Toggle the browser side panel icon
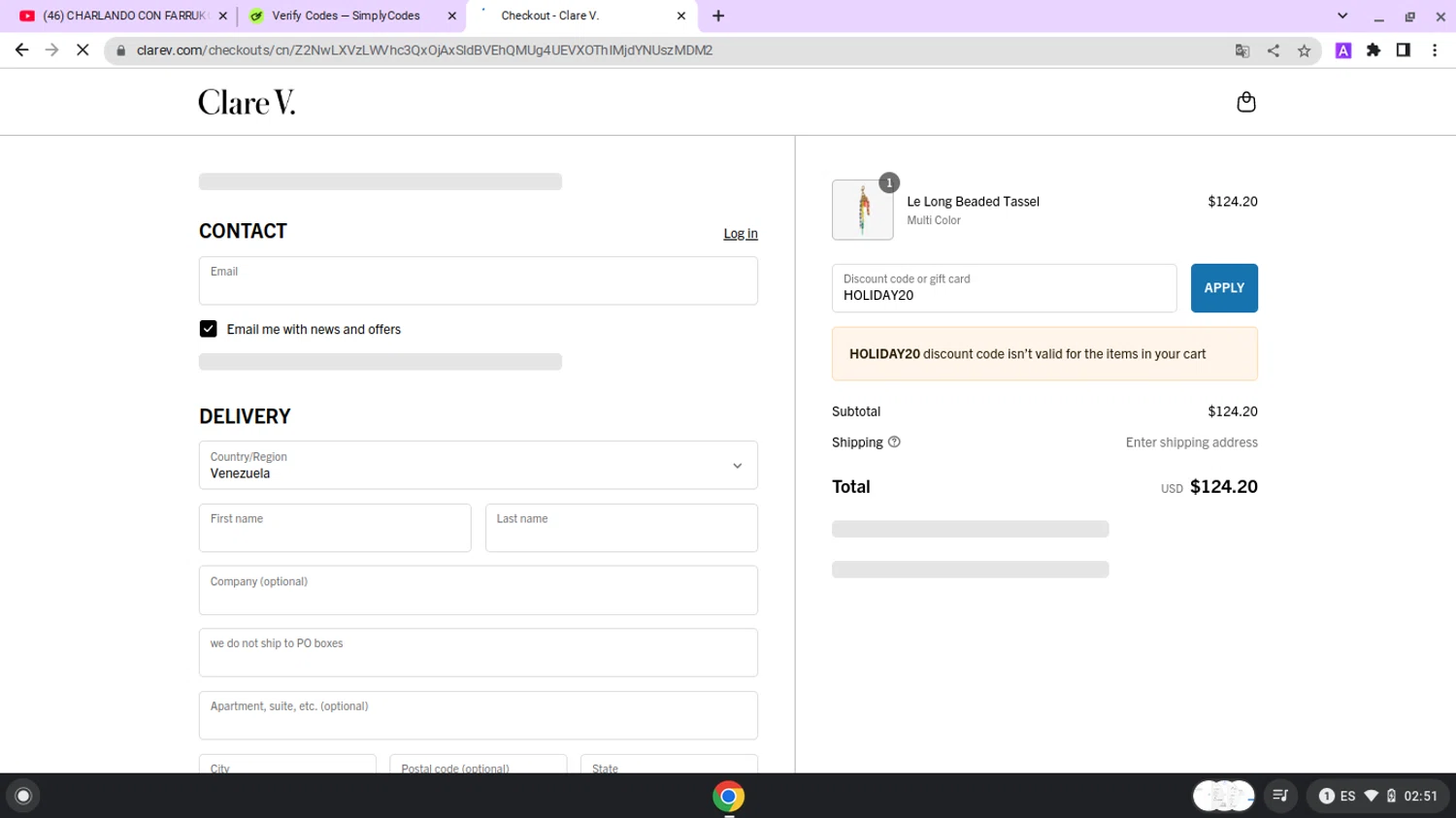This screenshot has height=818, width=1456. [1404, 50]
